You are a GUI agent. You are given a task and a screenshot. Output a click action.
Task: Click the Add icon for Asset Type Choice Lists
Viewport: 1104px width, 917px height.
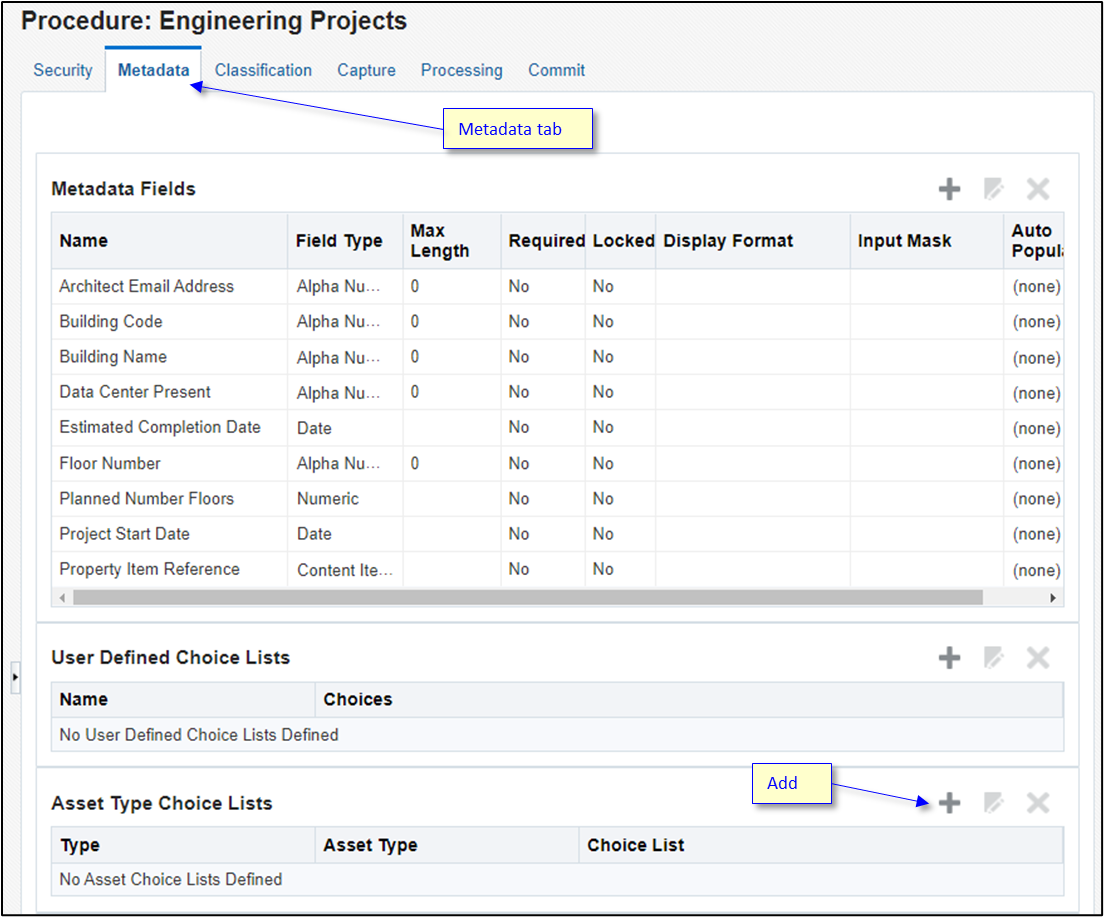[x=948, y=802]
